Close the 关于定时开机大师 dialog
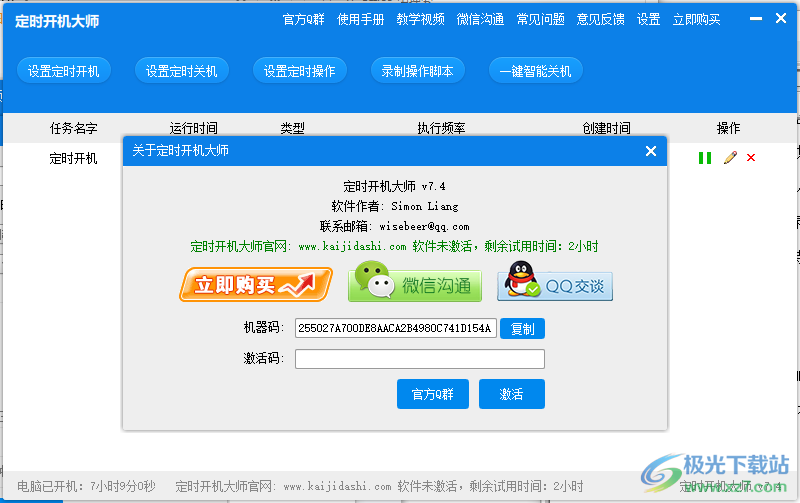 coord(651,151)
